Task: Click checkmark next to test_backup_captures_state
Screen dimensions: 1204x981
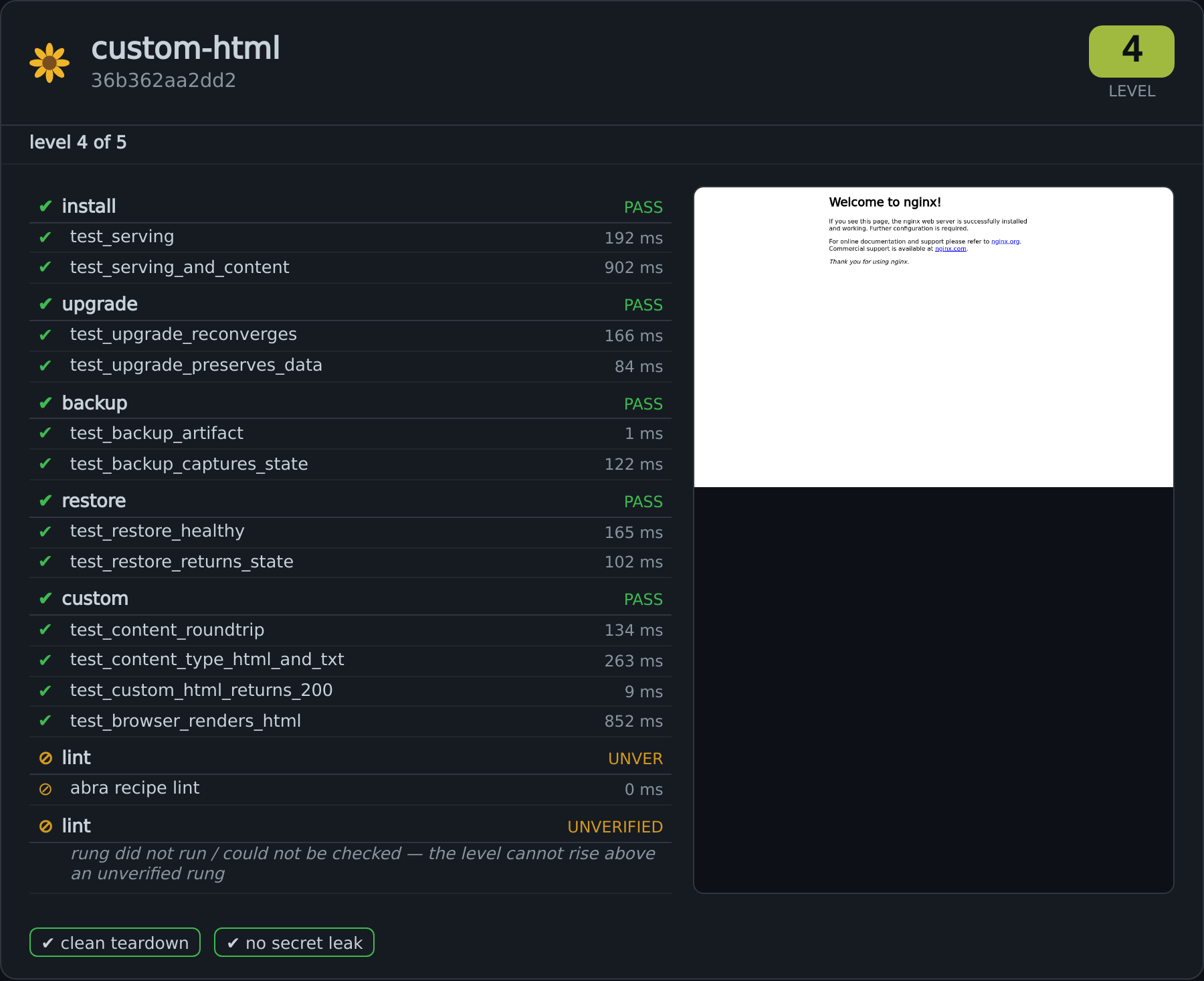Action: click(45, 464)
